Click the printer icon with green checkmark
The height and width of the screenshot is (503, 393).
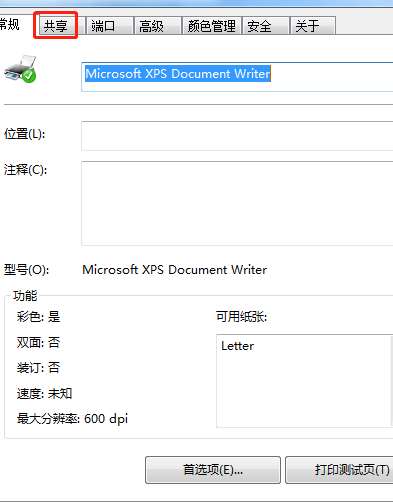pos(21,69)
